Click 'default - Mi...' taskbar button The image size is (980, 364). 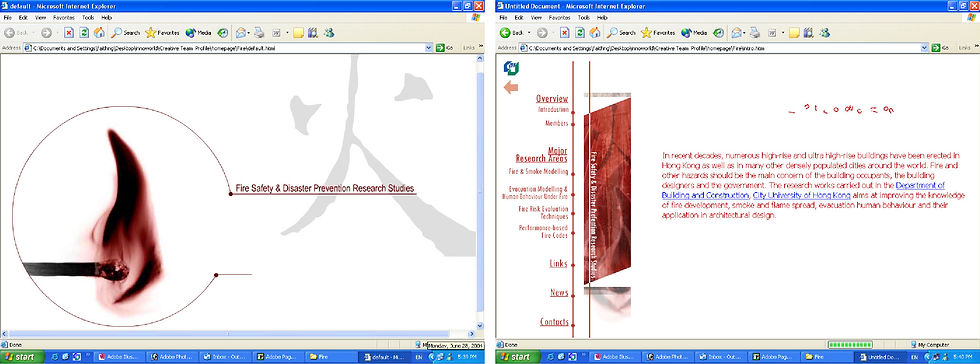(384, 357)
